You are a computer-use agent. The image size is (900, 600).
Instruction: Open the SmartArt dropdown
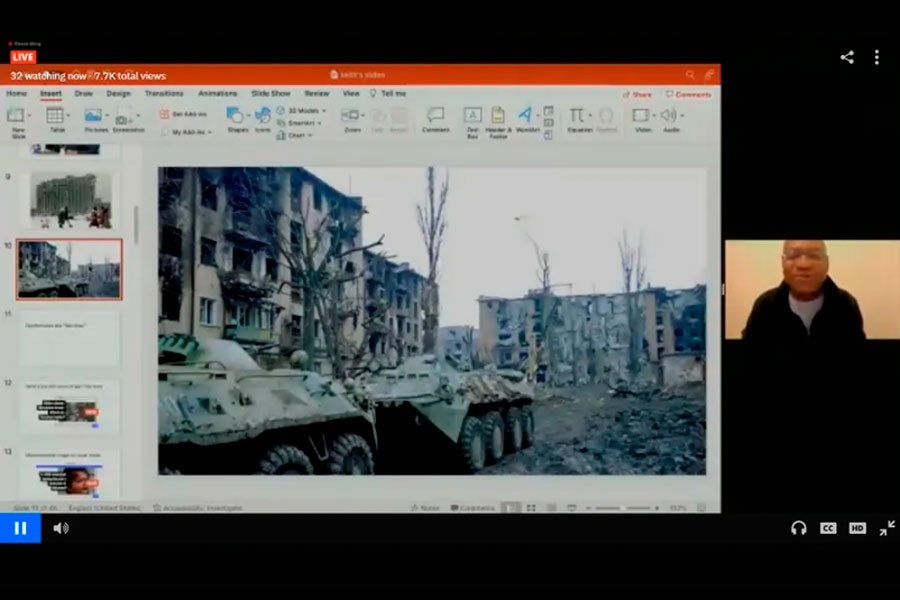coord(299,123)
